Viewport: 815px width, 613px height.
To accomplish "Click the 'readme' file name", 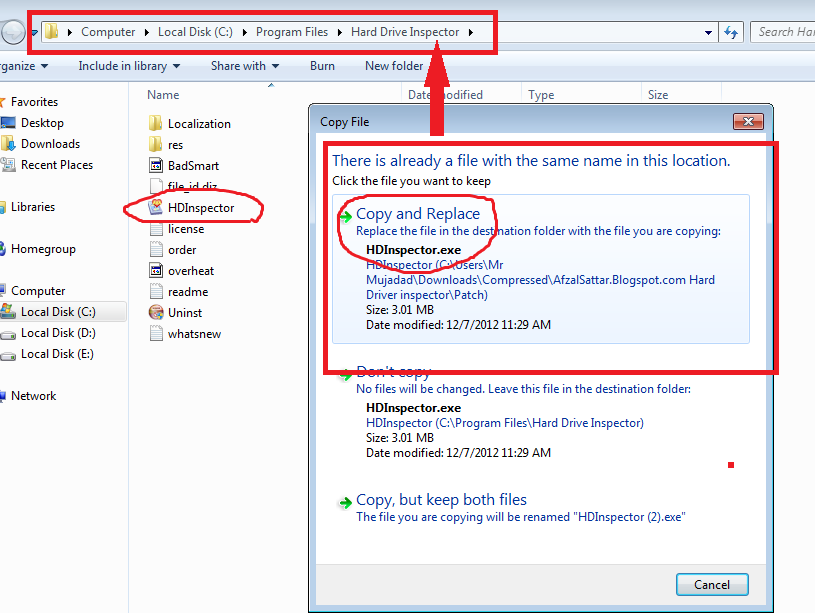I will (188, 292).
